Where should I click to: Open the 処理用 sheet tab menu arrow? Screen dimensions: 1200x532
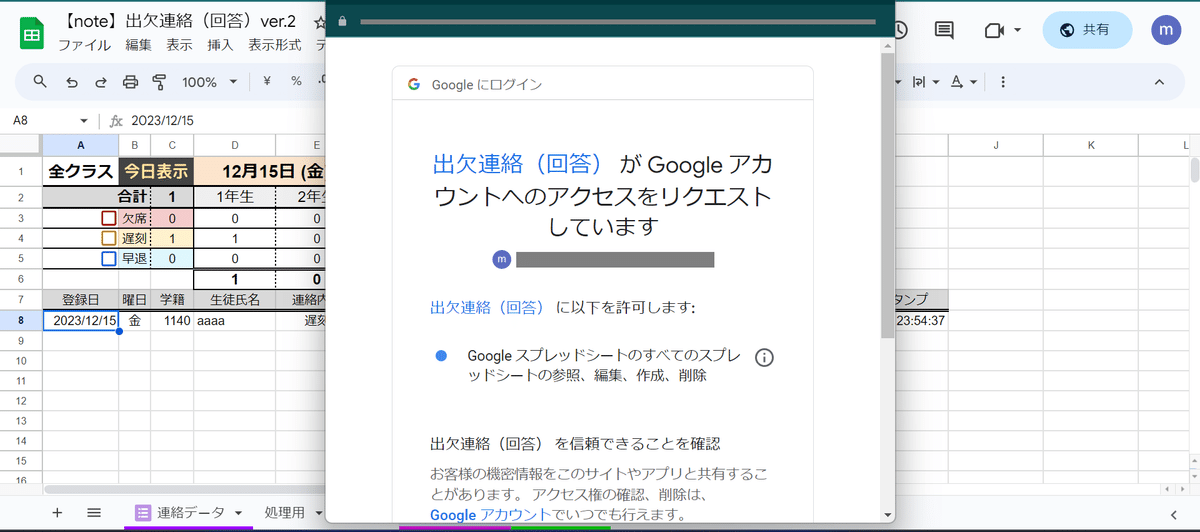(318, 513)
